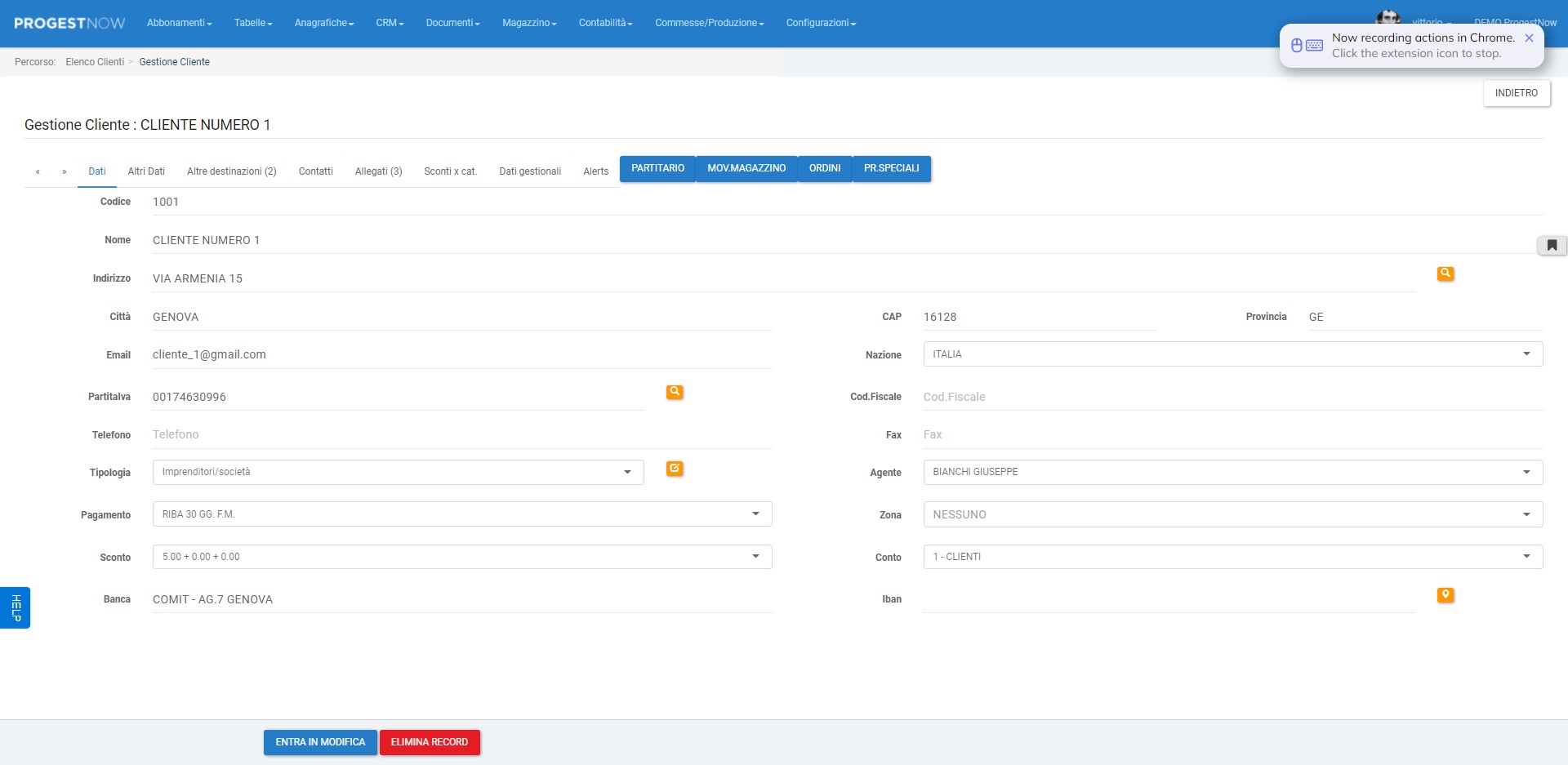Click ENTRA IN MODIFICA button

(320, 742)
